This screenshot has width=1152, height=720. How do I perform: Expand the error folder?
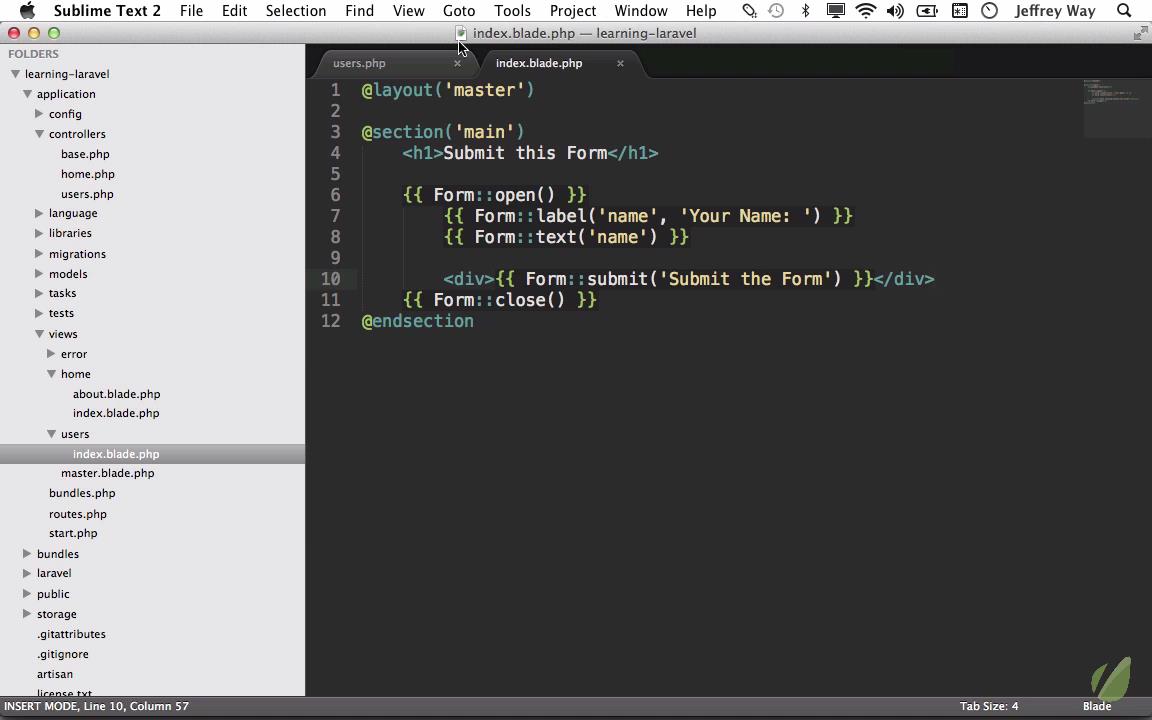click(x=51, y=353)
